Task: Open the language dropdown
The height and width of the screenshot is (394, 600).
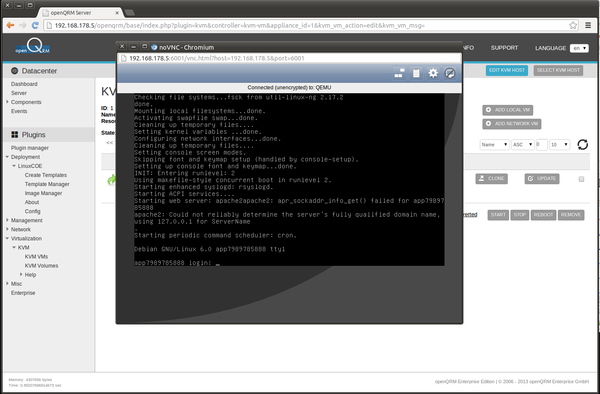Action: tap(579, 48)
